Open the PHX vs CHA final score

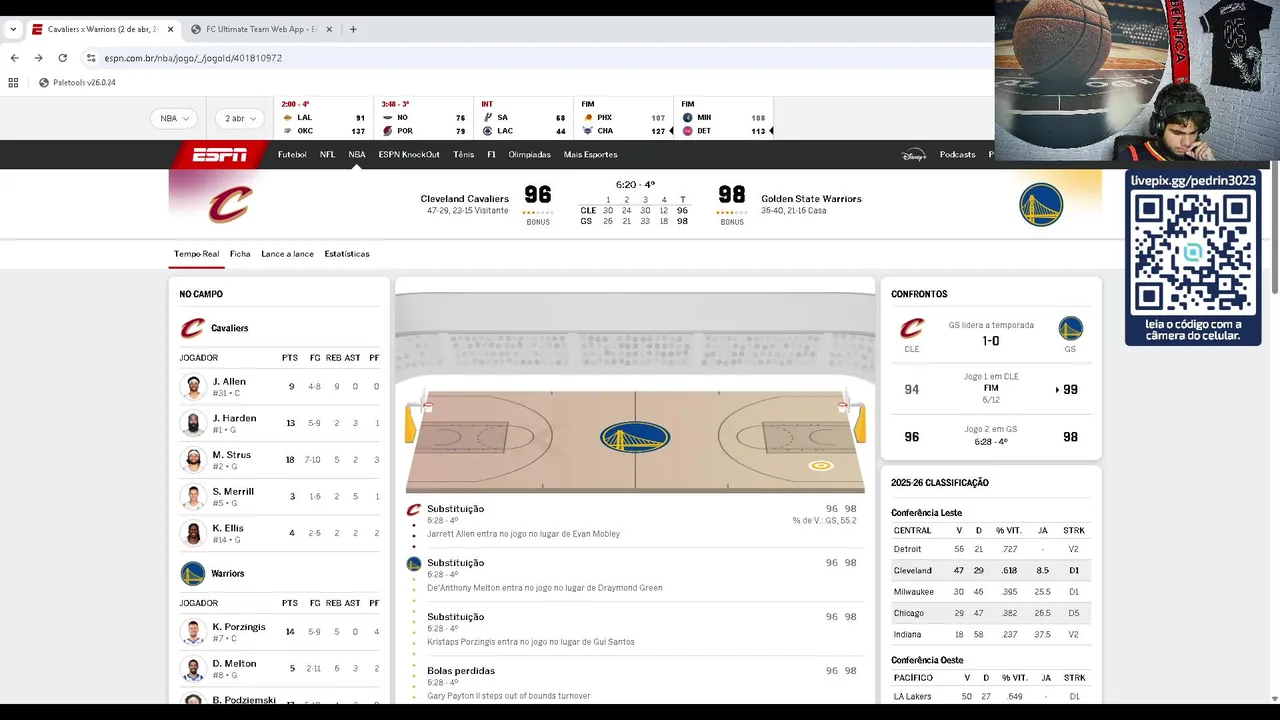(624, 118)
